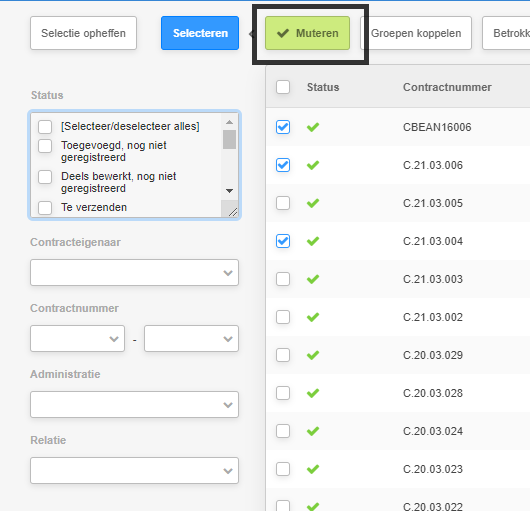Click the scroll-up arrow in the Status list
Screen dimensions: 530x511
pos(230,122)
